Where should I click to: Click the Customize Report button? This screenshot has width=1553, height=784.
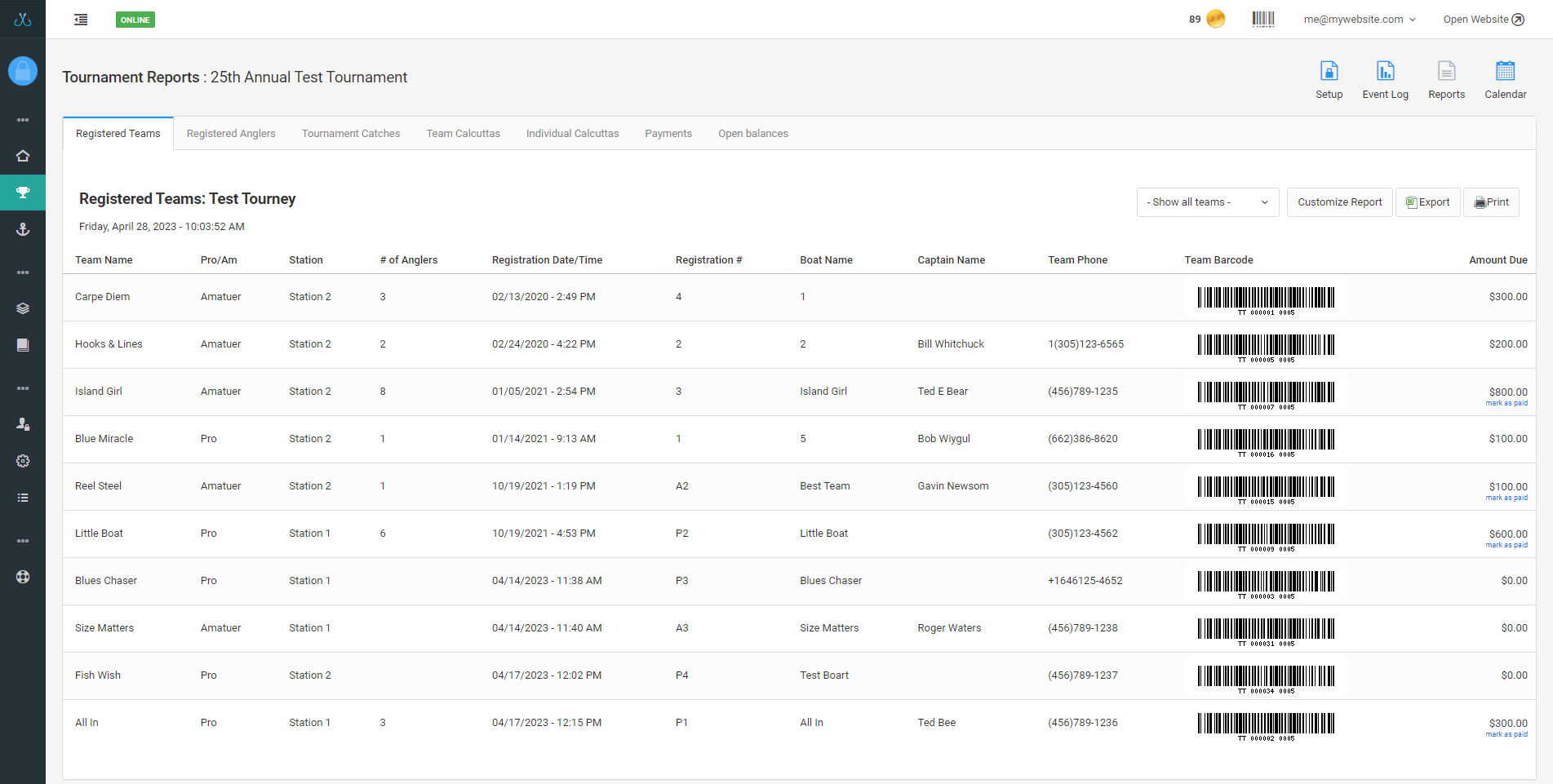tap(1340, 202)
